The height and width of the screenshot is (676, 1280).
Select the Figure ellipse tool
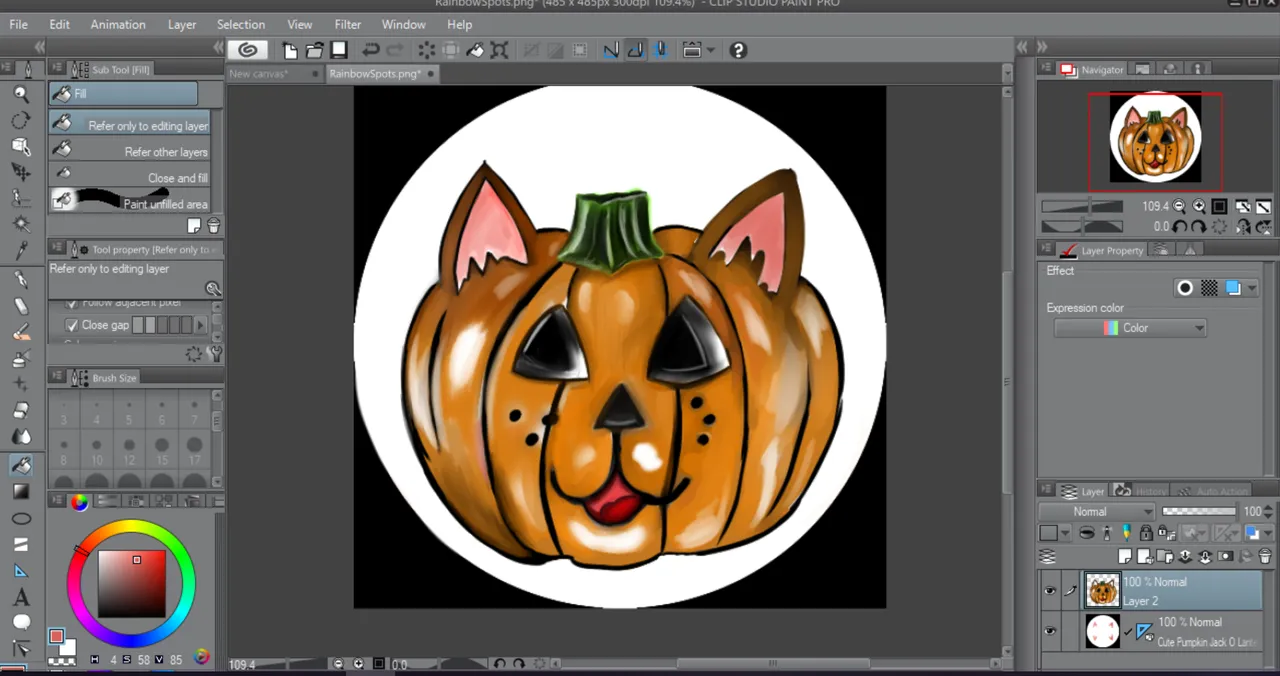(20, 519)
